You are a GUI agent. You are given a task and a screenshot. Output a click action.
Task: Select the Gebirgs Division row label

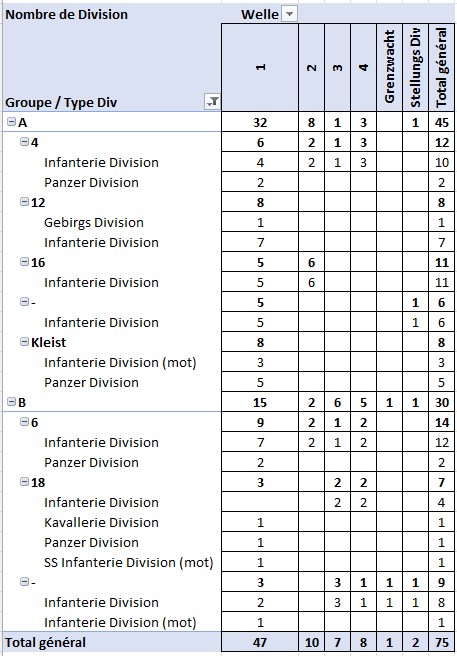[94, 223]
